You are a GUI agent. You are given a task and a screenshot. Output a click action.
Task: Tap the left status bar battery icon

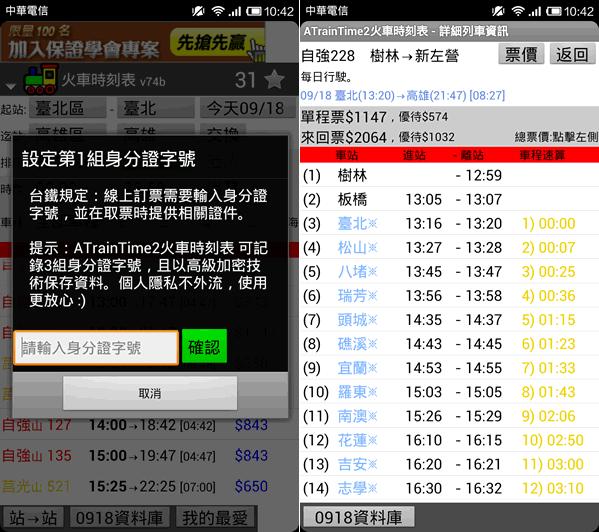point(254,11)
